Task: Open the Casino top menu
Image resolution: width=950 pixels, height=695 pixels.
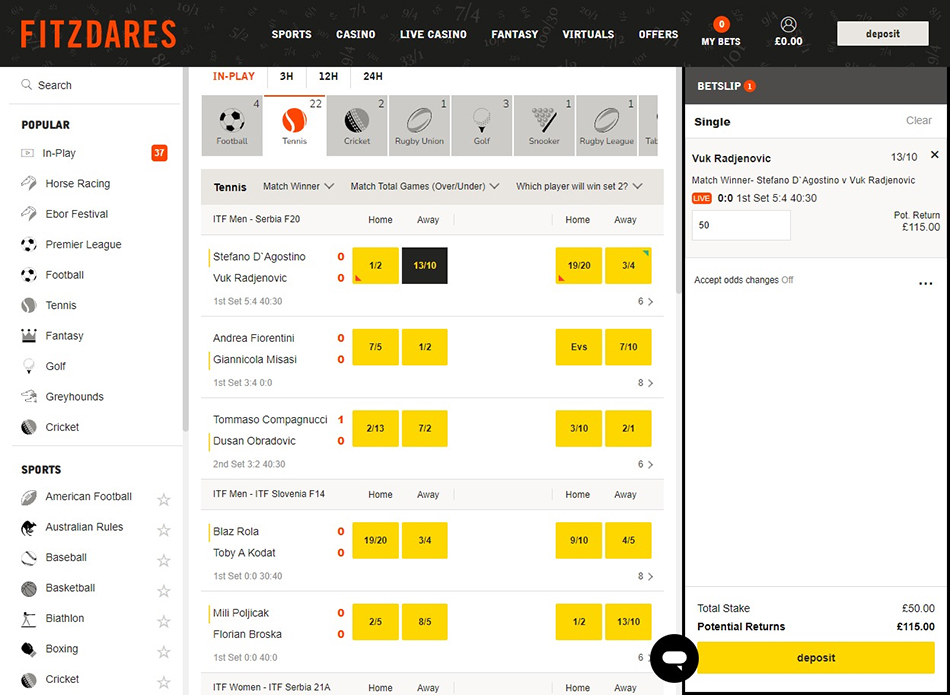Action: click(x=356, y=35)
